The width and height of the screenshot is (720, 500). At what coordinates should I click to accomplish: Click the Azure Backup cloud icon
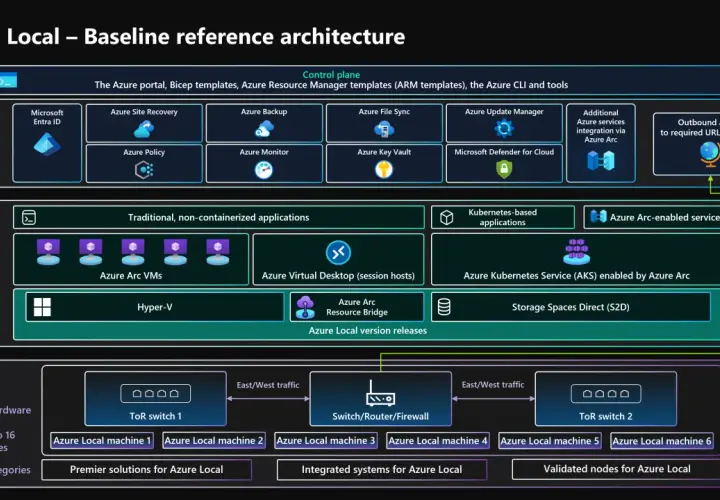264,129
